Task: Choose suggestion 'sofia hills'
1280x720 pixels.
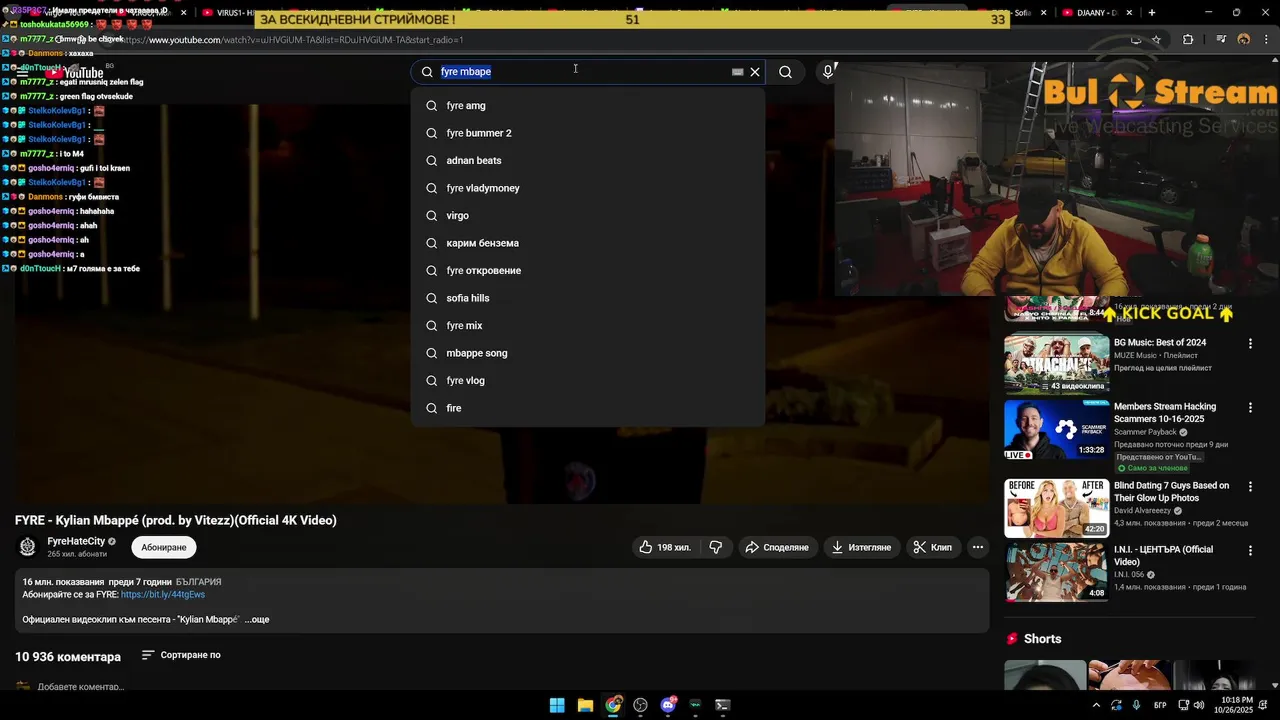Action: click(588, 298)
